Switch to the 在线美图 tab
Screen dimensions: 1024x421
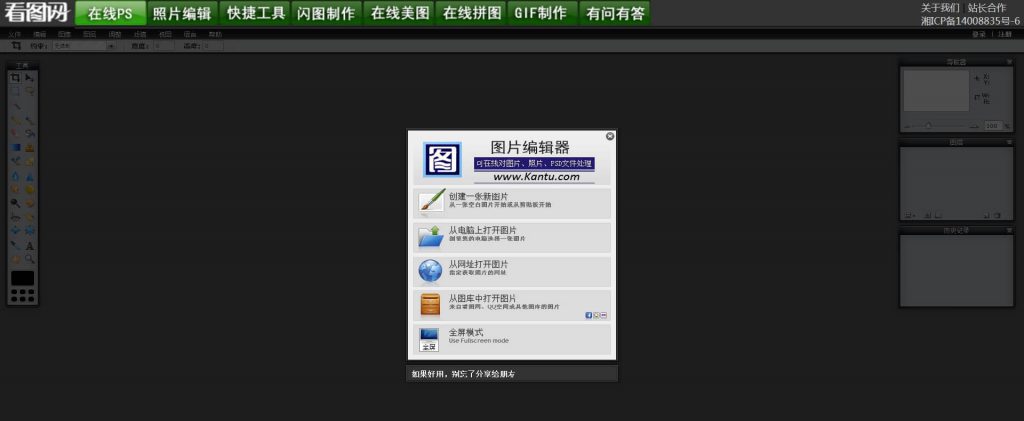(400, 13)
